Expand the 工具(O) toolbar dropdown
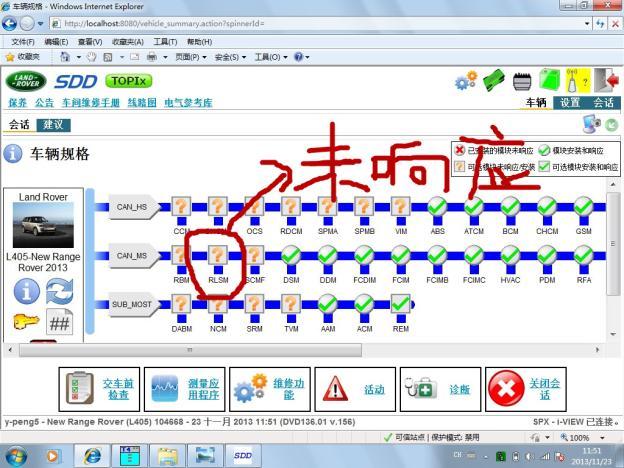Image resolution: width=624 pixels, height=468 pixels. pyautogui.click(x=268, y=57)
